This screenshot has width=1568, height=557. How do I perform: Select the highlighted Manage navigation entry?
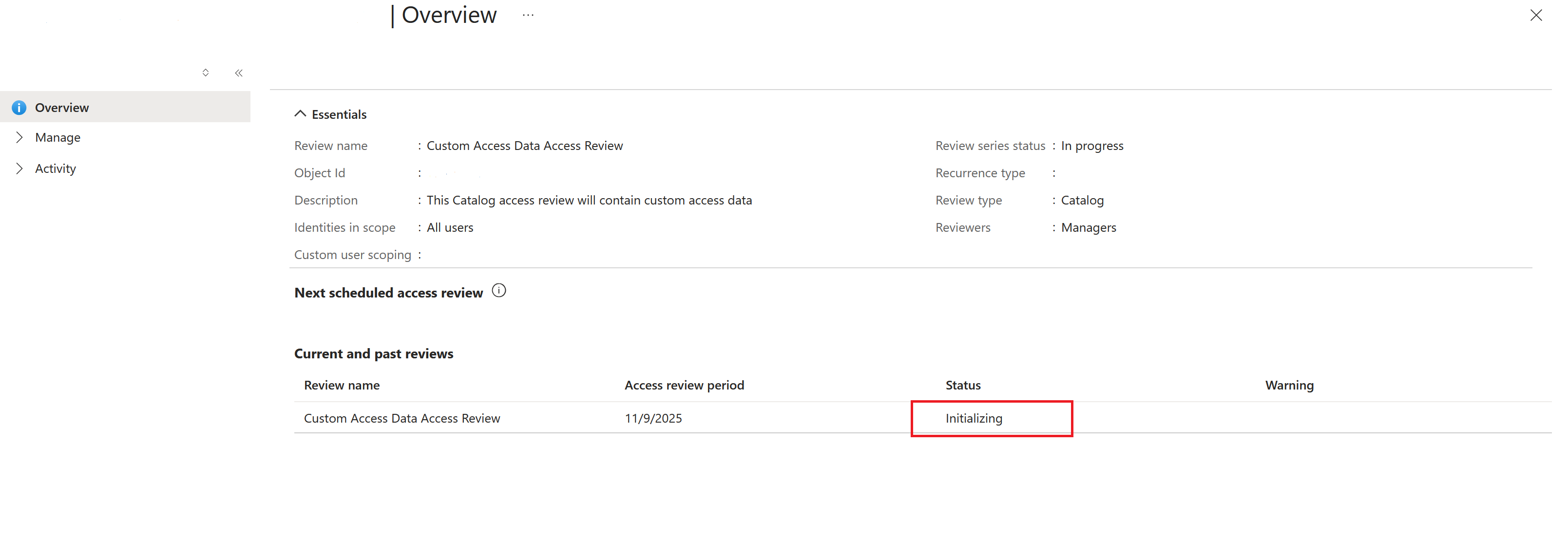coord(57,137)
